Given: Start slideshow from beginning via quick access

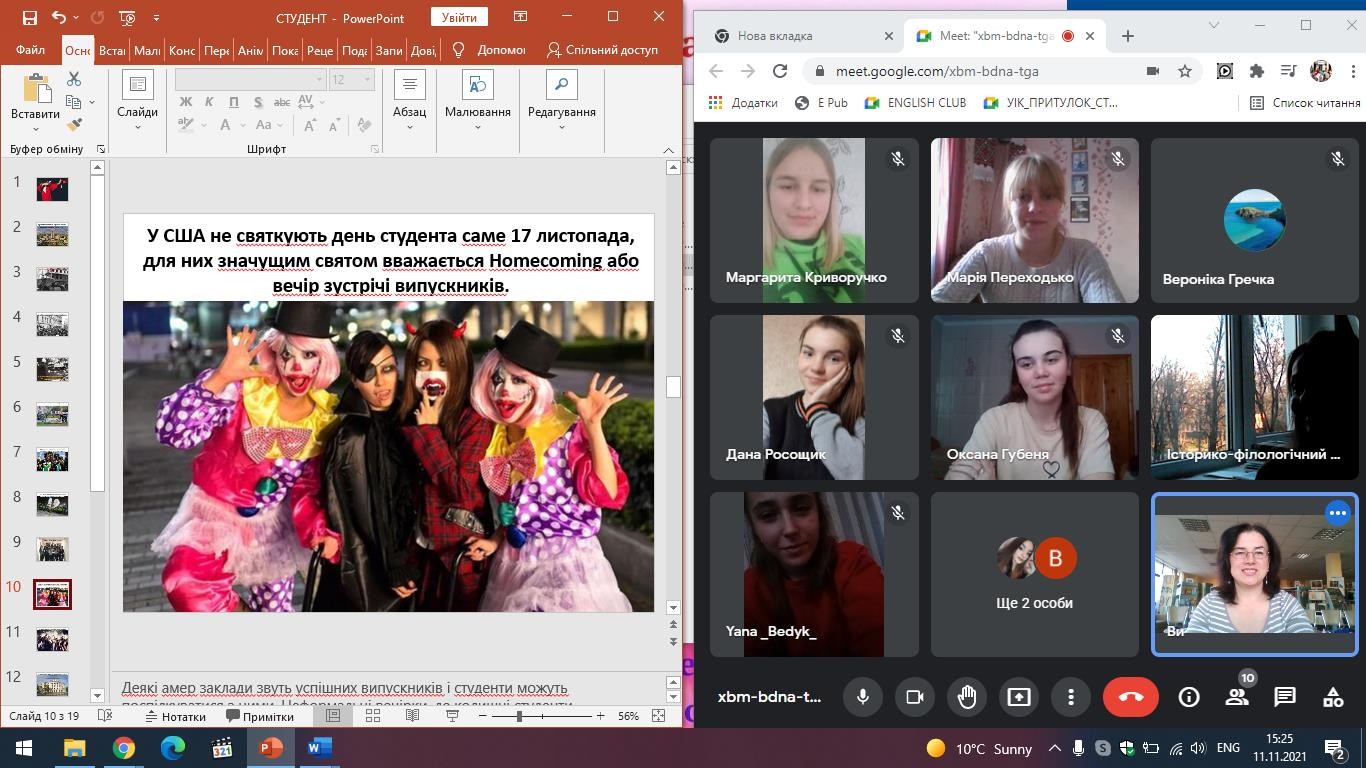Looking at the screenshot, I should pyautogui.click(x=127, y=17).
